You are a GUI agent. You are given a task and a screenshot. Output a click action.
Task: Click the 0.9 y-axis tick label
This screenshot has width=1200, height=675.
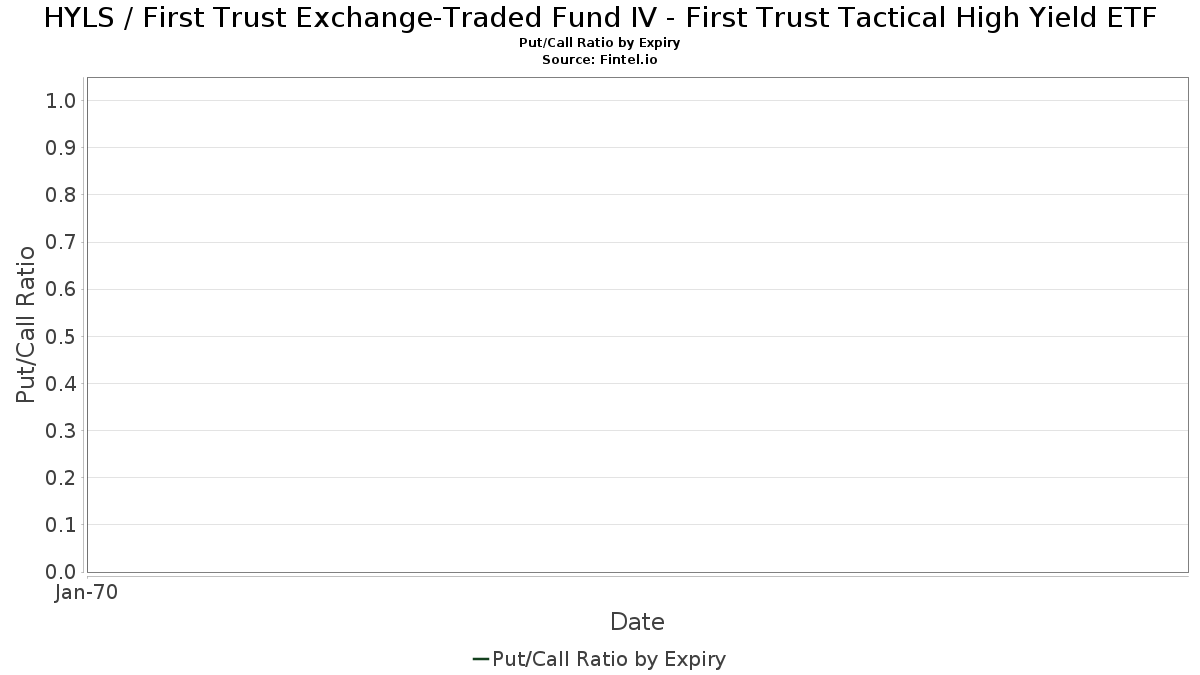pos(61,148)
